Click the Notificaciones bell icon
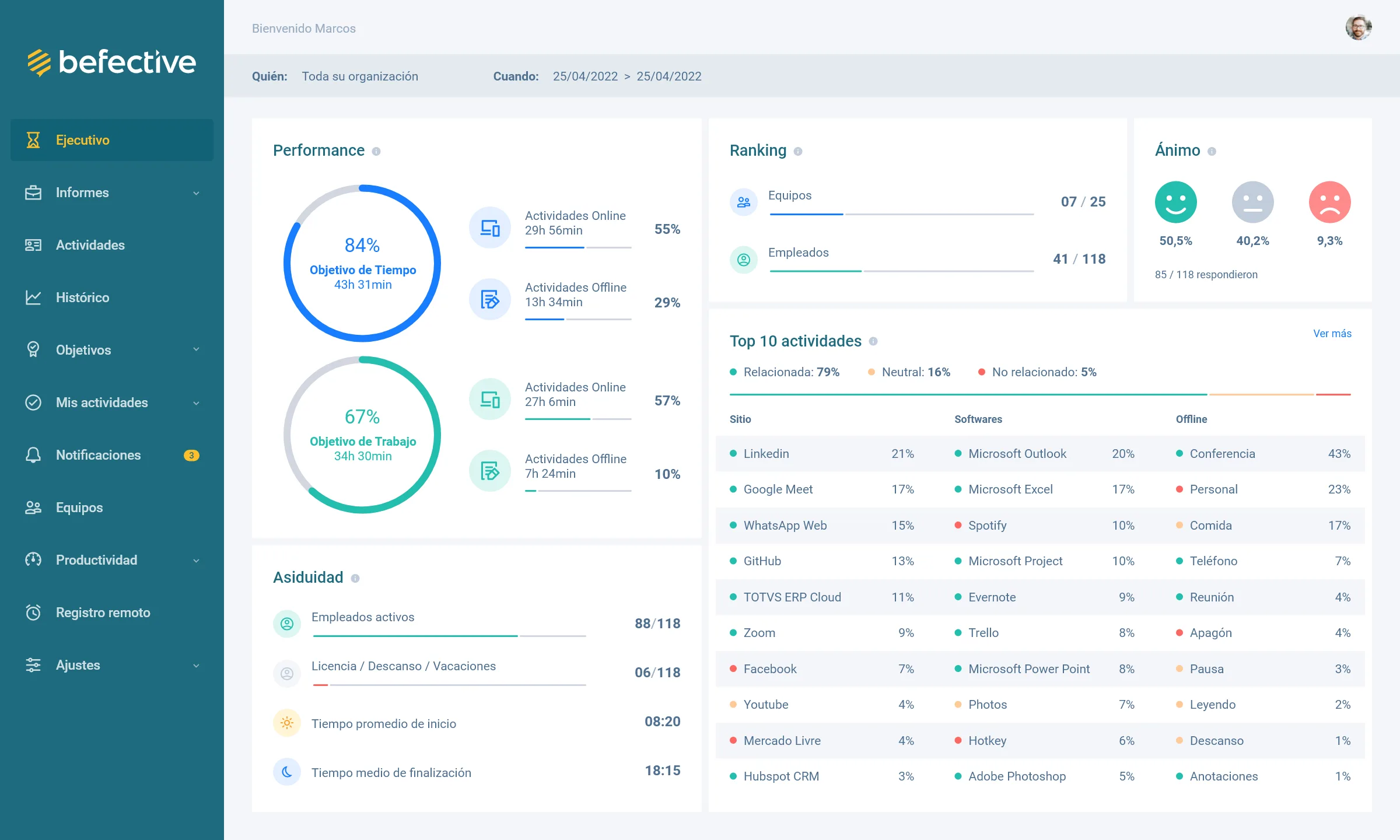Image resolution: width=1400 pixels, height=840 pixels. click(x=33, y=455)
